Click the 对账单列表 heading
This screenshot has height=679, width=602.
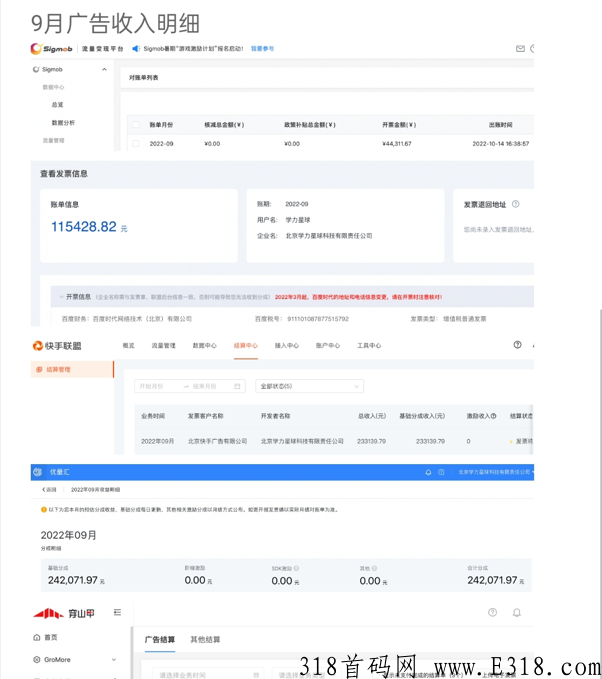[x=143, y=78]
